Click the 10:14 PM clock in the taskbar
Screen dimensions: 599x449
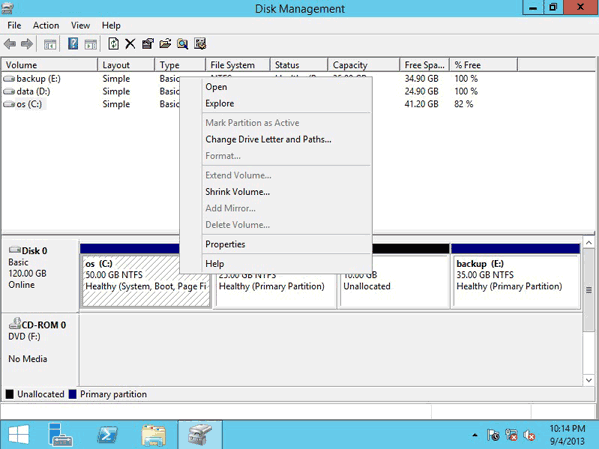(x=567, y=428)
